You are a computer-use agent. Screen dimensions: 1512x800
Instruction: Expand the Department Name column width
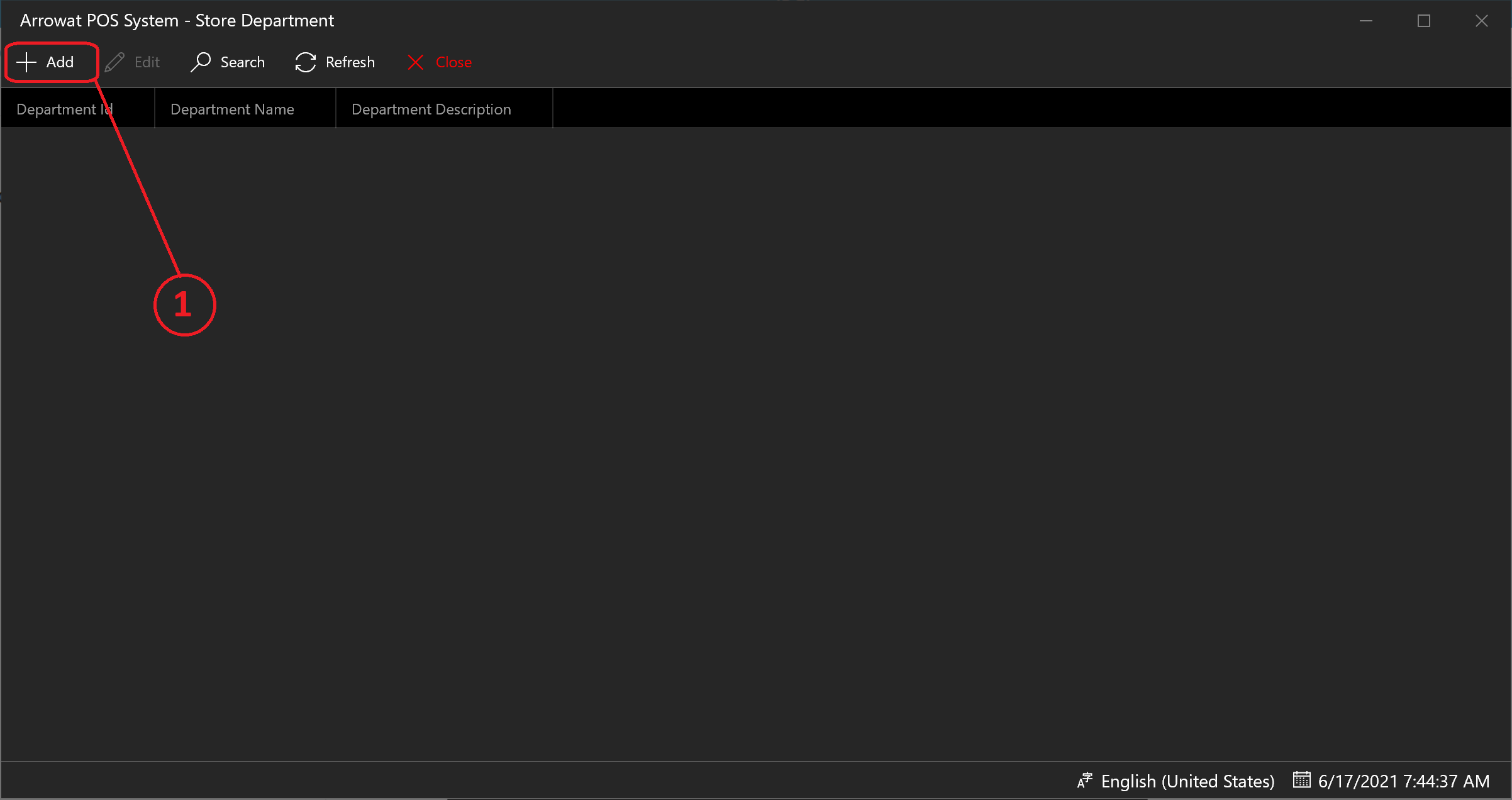click(335, 108)
